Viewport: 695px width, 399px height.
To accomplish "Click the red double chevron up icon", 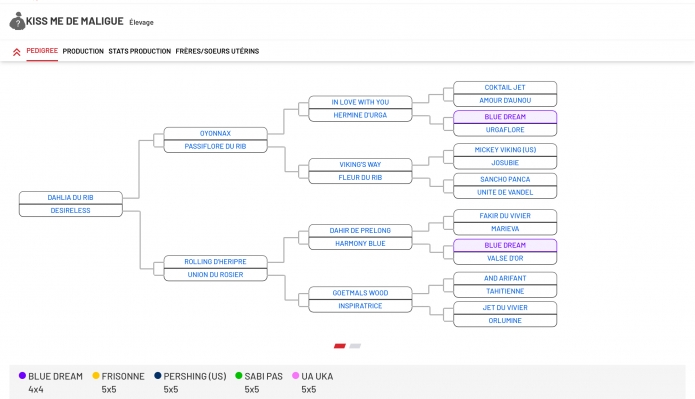I will point(16,52).
